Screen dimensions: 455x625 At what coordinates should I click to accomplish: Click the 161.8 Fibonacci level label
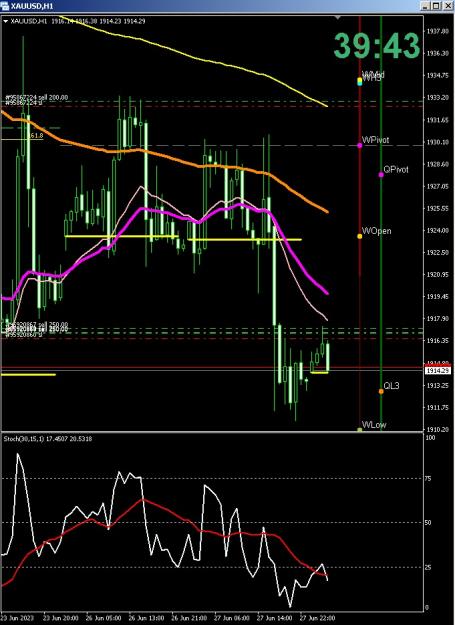pyautogui.click(x=36, y=136)
